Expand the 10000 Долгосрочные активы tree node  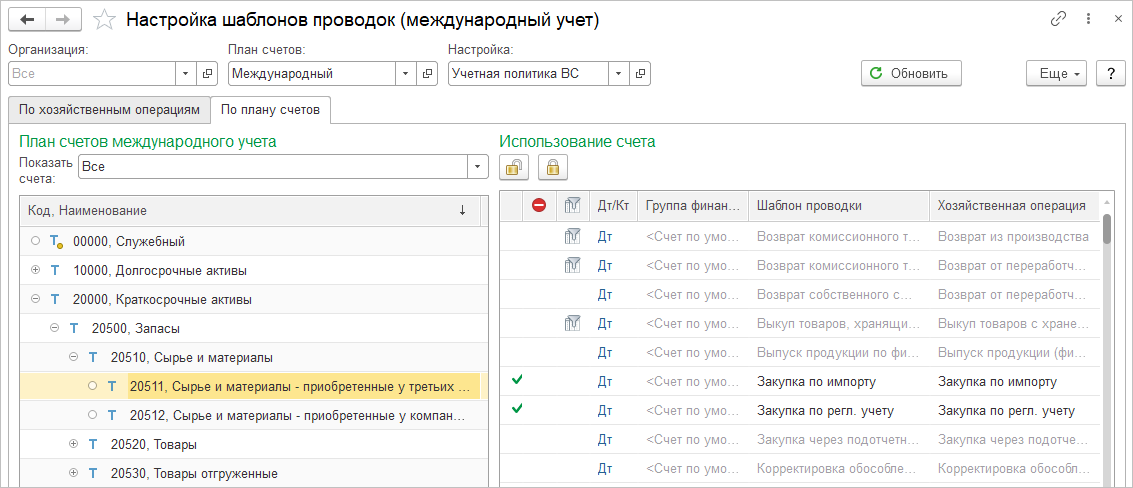[36, 270]
